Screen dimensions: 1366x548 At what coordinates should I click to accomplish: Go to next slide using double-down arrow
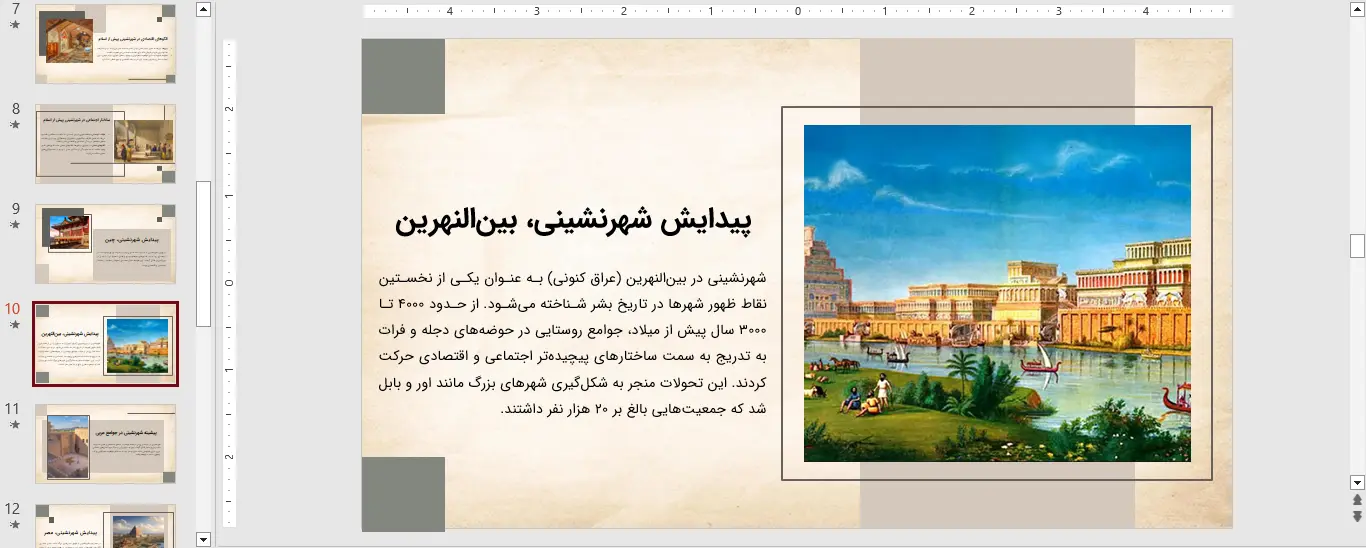click(1357, 515)
